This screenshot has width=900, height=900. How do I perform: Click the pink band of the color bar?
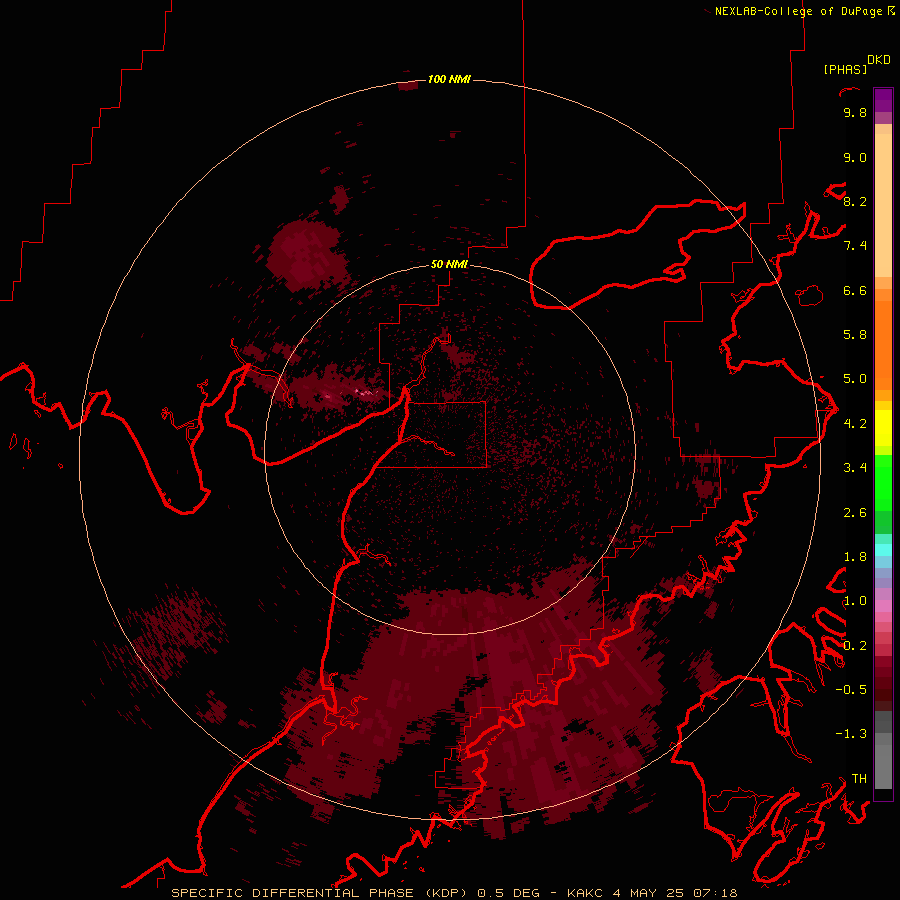click(883, 606)
